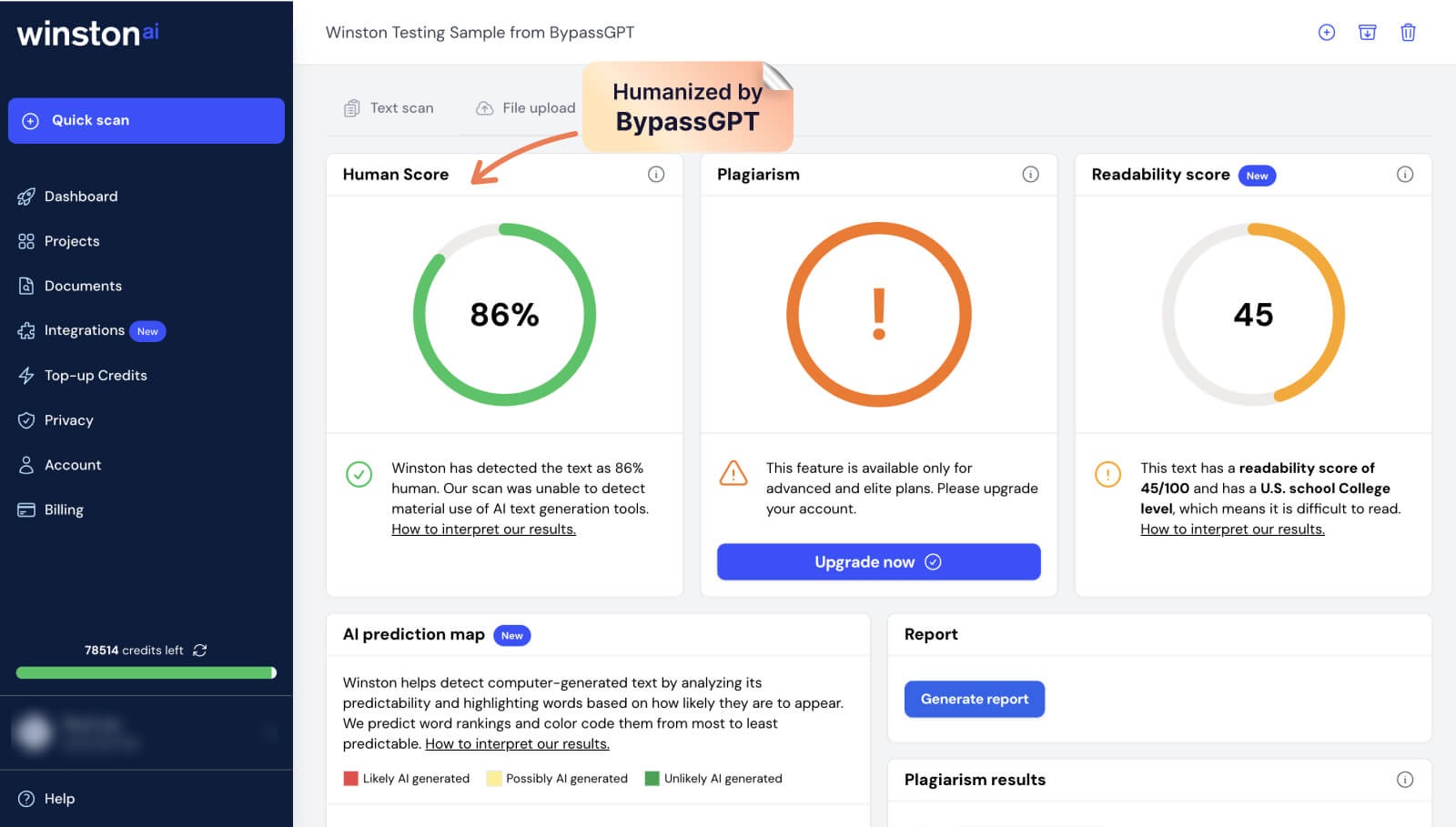Select the File upload tab

(x=526, y=108)
